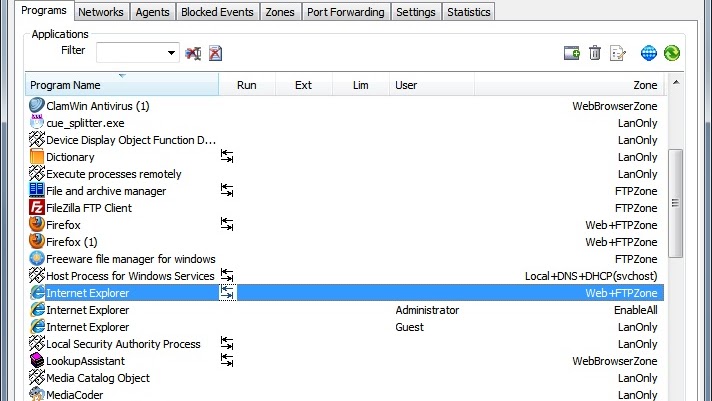
Task: Switch to the Networks tab
Action: [101, 12]
